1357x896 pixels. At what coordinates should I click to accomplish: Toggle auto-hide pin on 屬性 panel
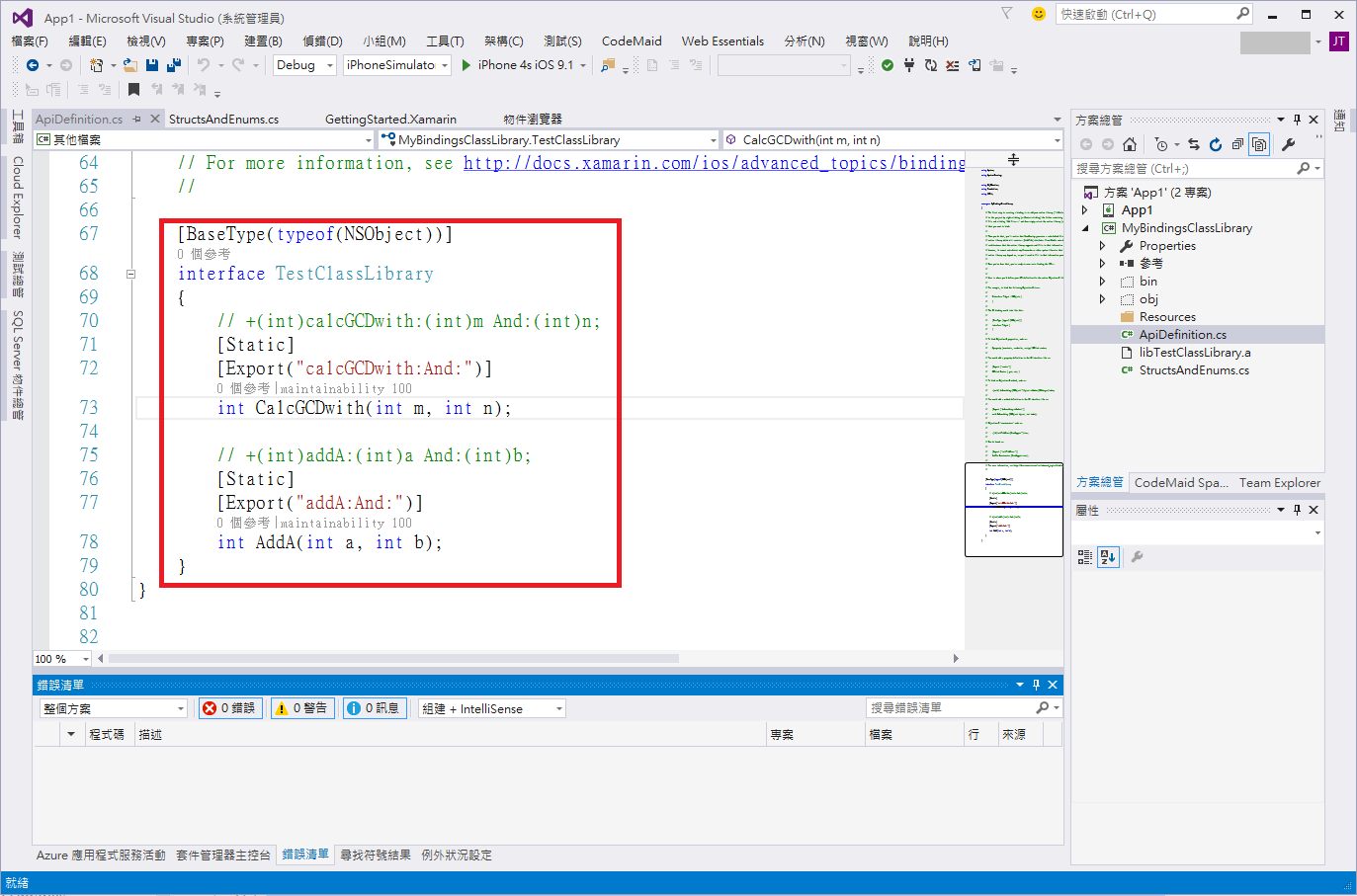point(1298,510)
